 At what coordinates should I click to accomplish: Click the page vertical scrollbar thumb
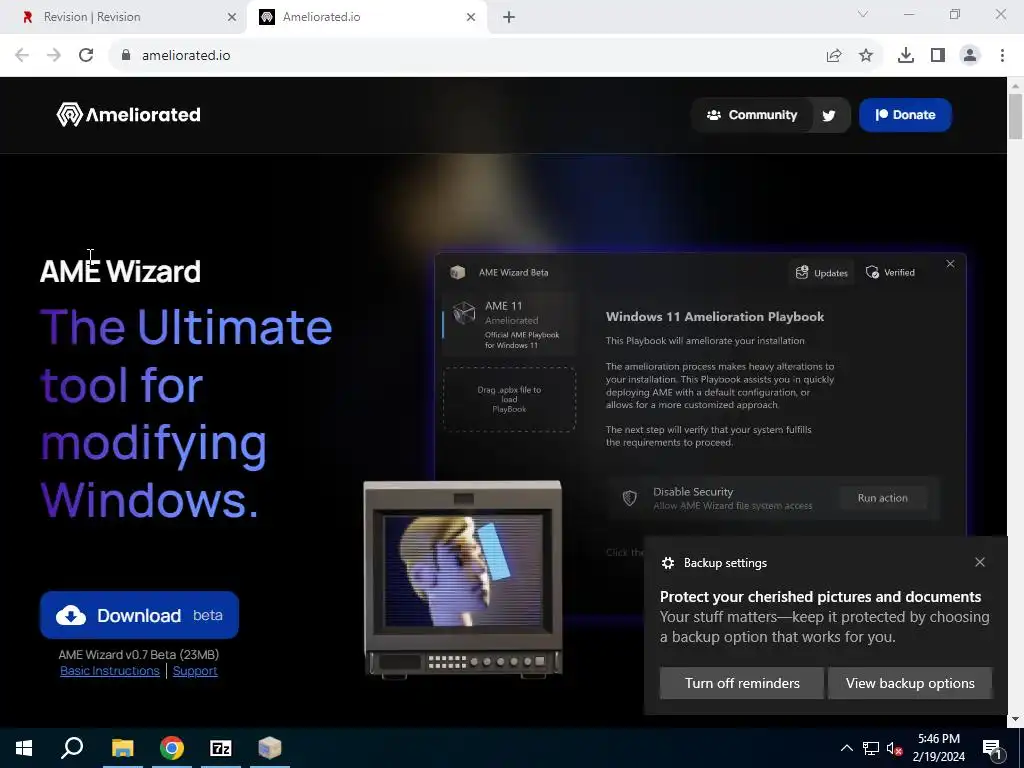coord(1016,116)
